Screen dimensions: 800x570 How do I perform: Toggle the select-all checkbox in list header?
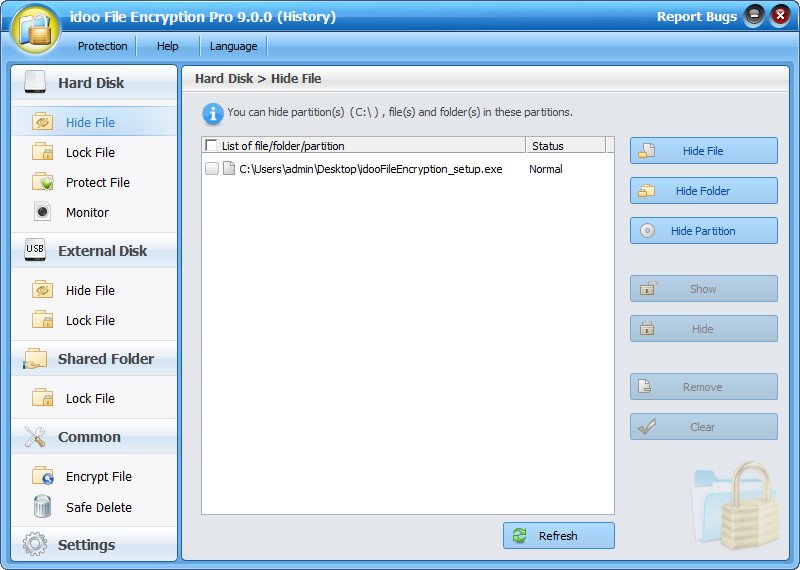pos(211,145)
